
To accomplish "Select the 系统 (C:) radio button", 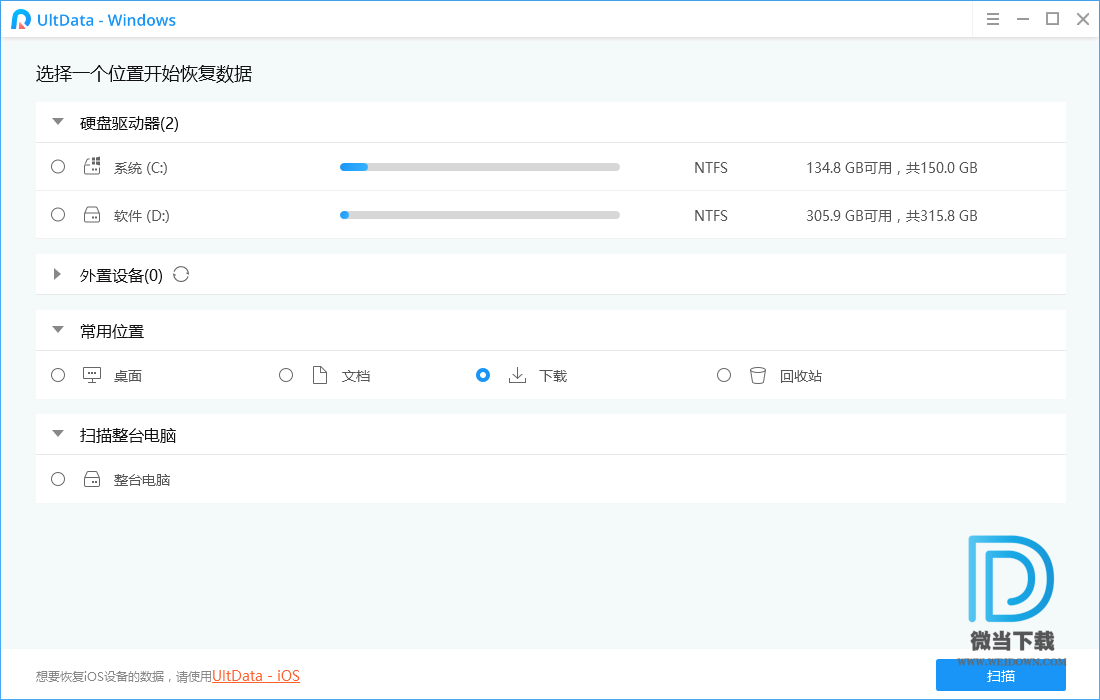I will pyautogui.click(x=58, y=166).
